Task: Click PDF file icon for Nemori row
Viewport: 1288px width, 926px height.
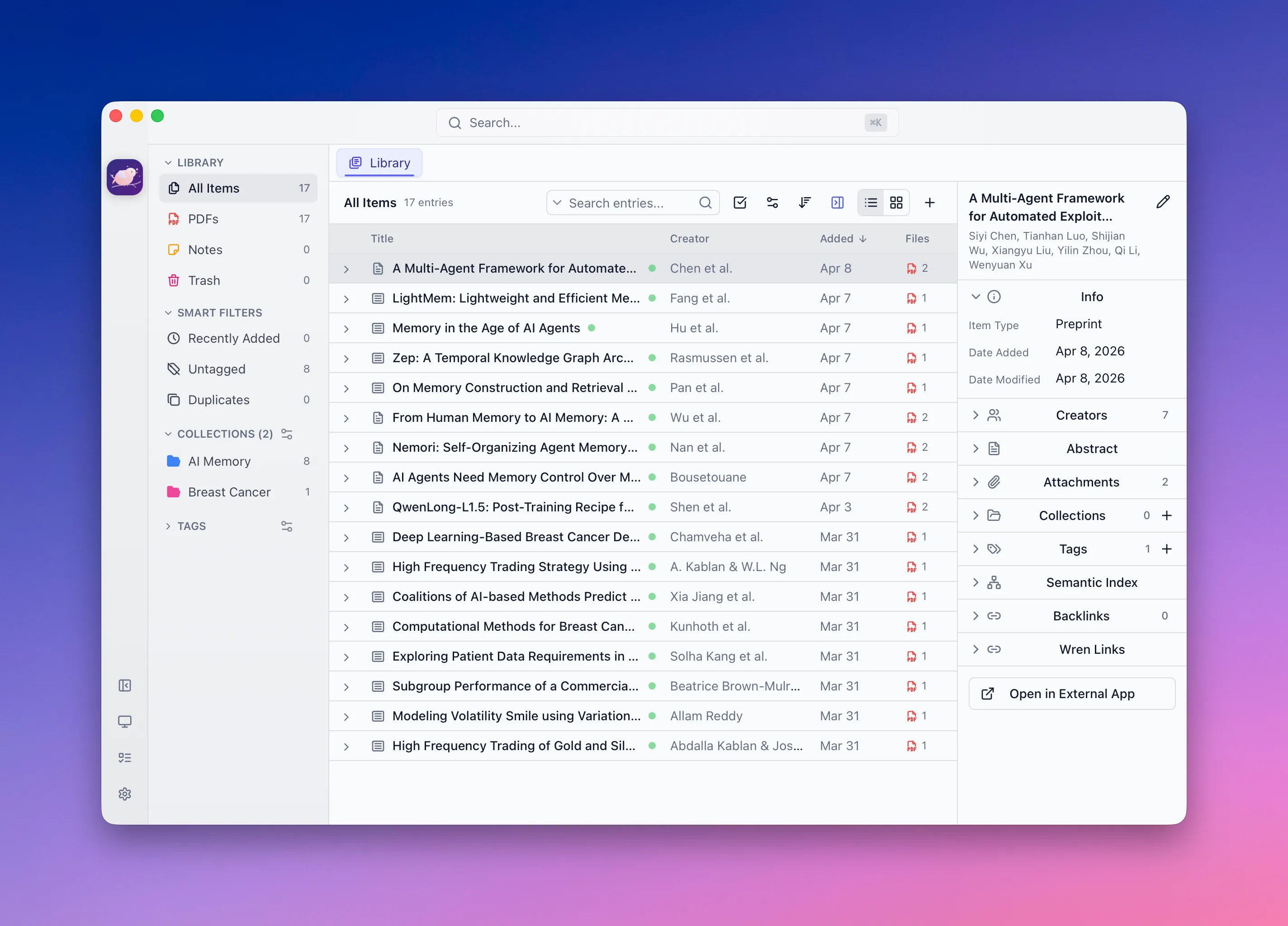Action: 911,447
